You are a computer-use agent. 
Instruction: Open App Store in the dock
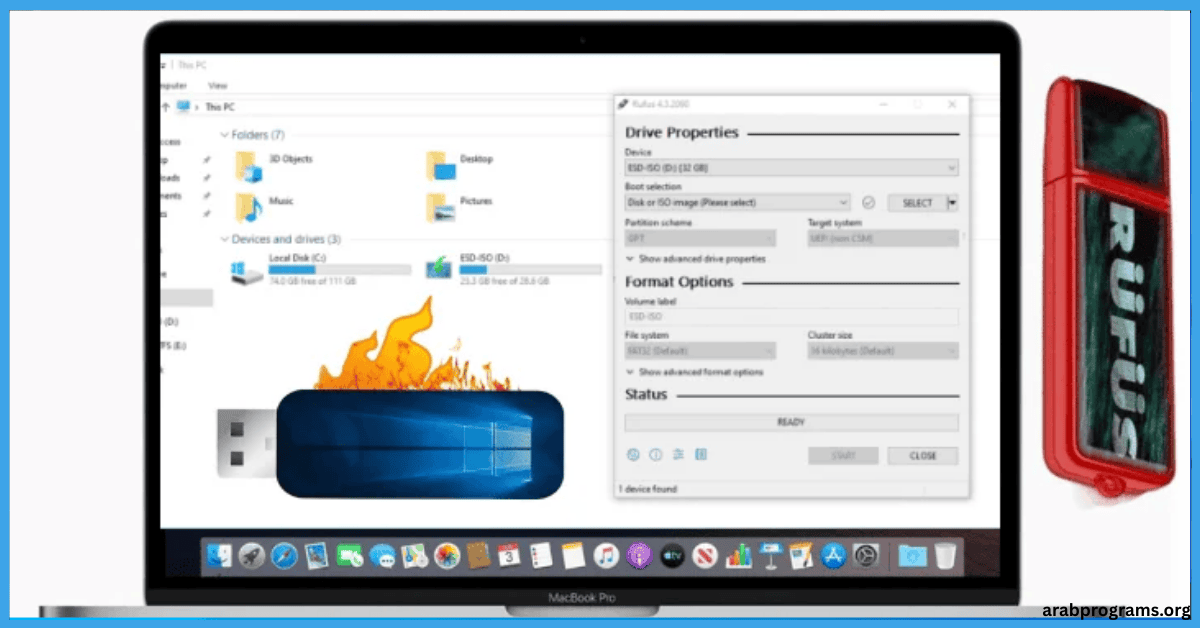[x=834, y=556]
